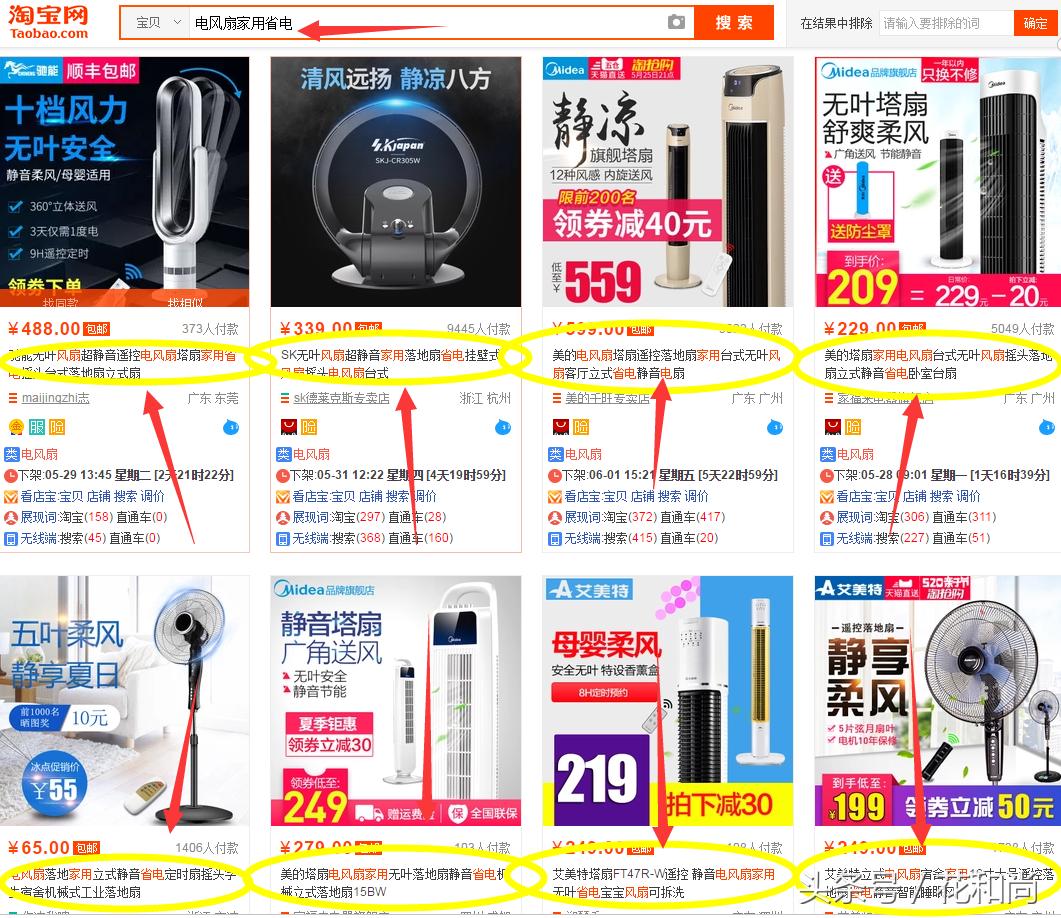Click the red Tmall badge under sk德莱克斯专卖店
The width and height of the screenshot is (1061, 918).
pos(289,427)
